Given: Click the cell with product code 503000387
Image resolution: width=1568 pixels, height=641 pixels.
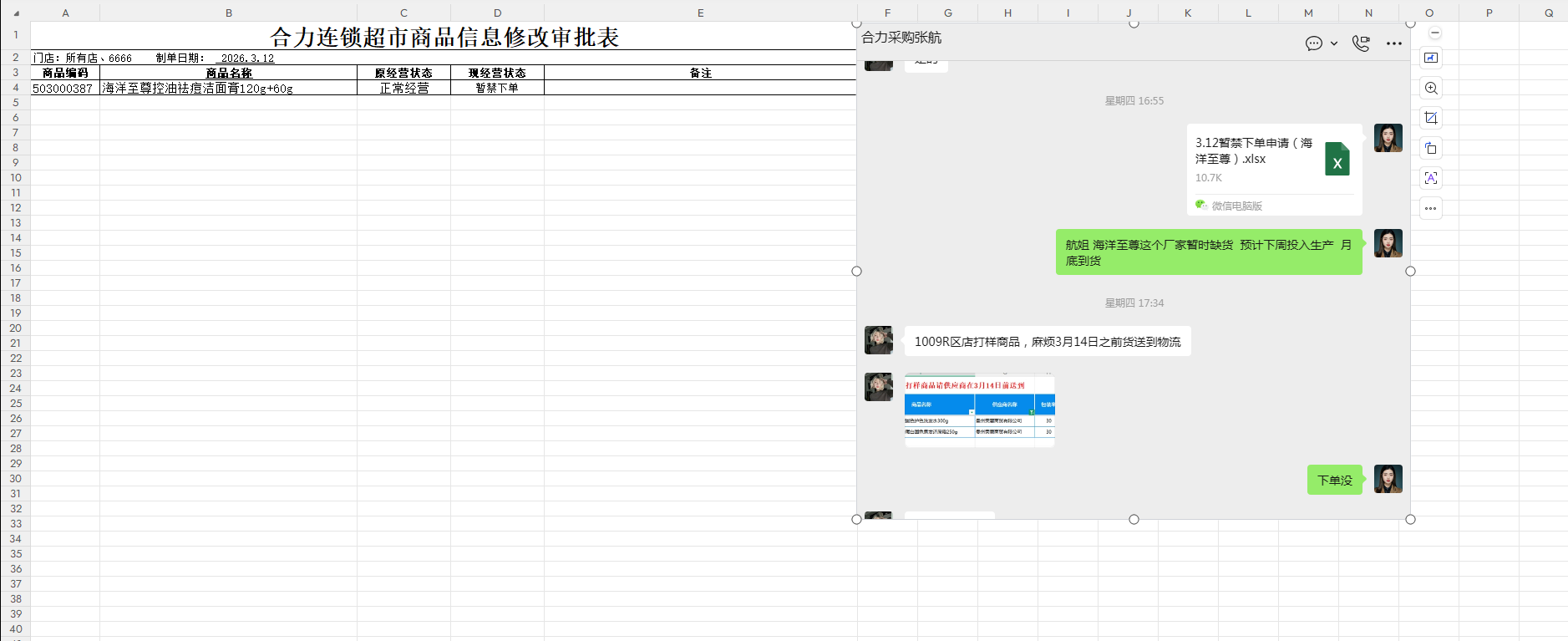Looking at the screenshot, I should pos(64,88).
